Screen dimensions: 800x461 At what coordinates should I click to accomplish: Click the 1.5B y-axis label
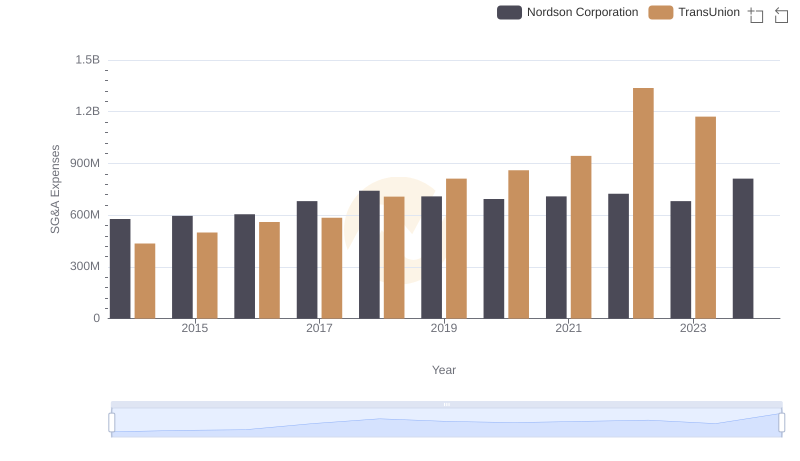click(x=87, y=60)
